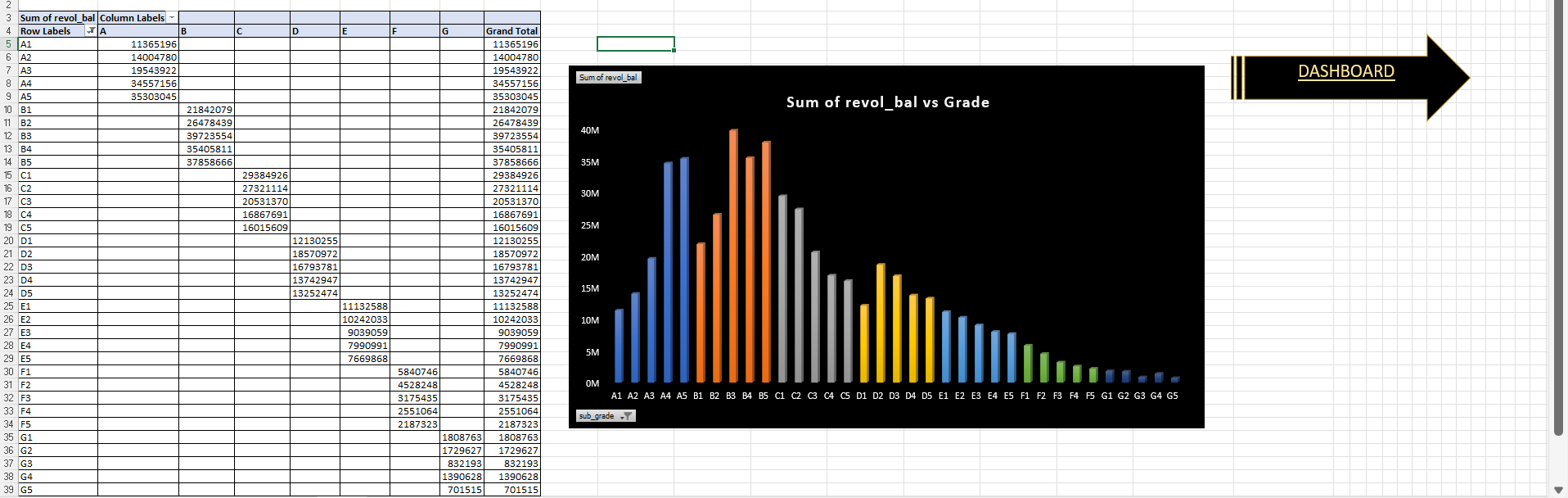Viewport: 1568px width, 498px height.
Task: Select row header 5
Action: (8, 44)
